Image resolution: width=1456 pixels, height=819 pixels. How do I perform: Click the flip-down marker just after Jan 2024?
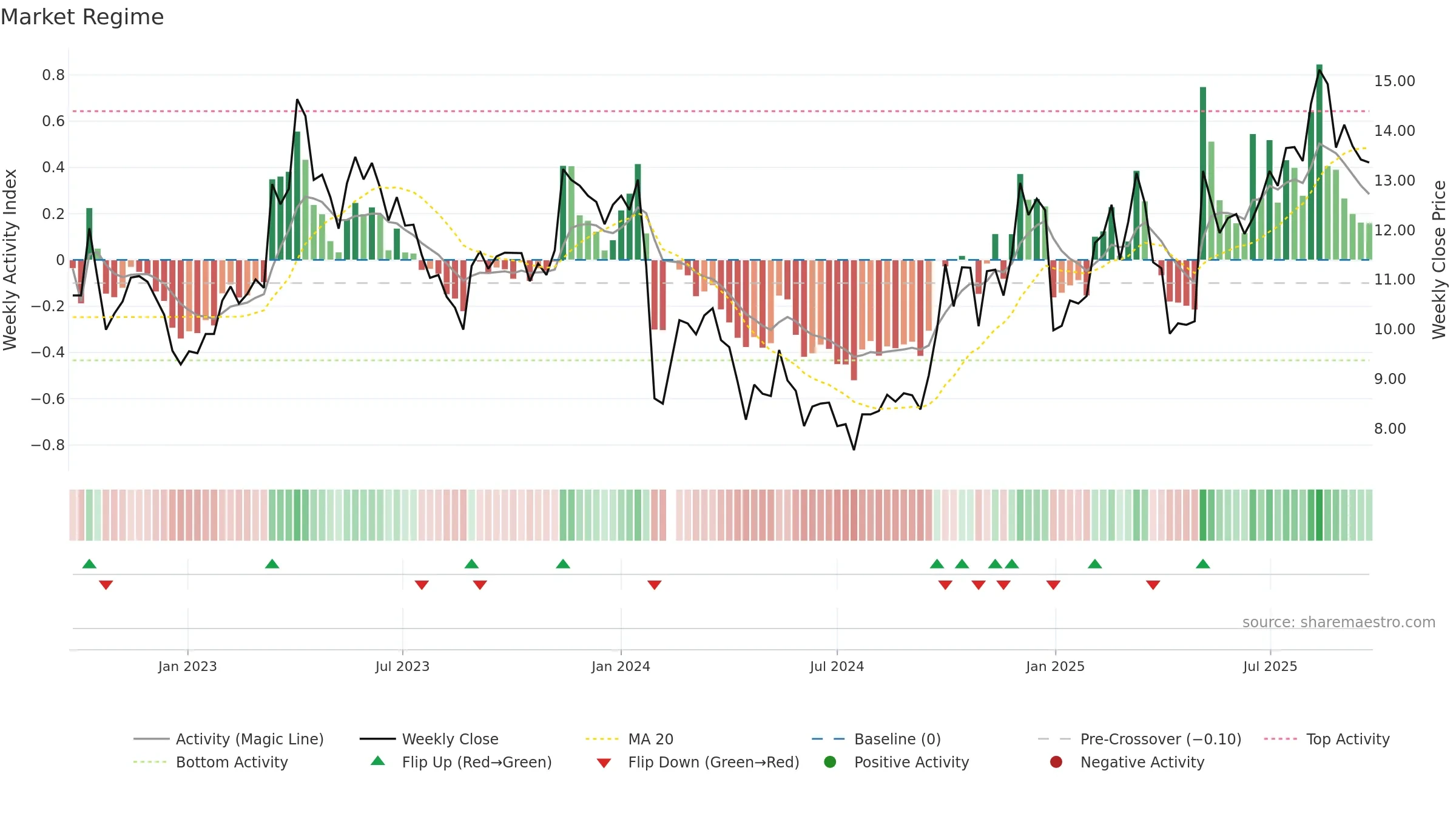point(654,585)
